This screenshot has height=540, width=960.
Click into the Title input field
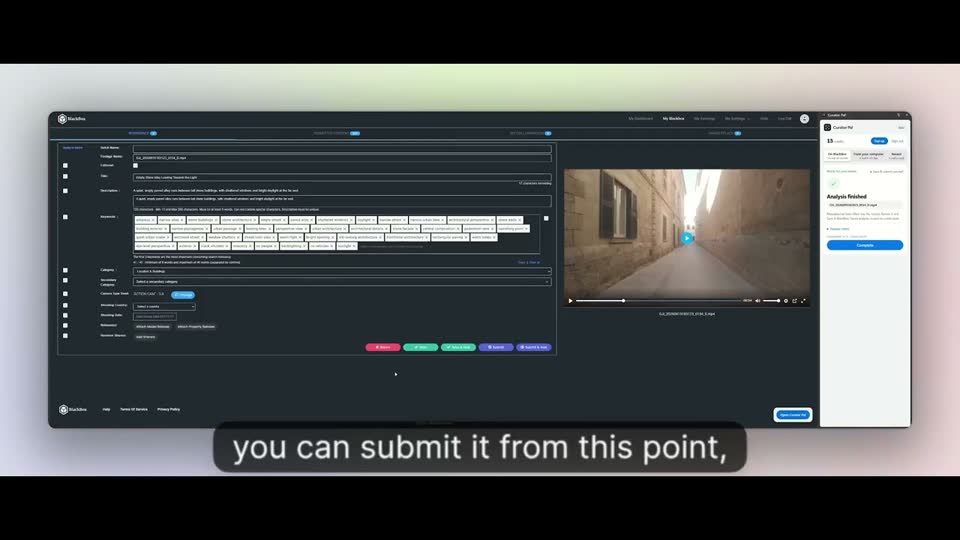(342, 178)
